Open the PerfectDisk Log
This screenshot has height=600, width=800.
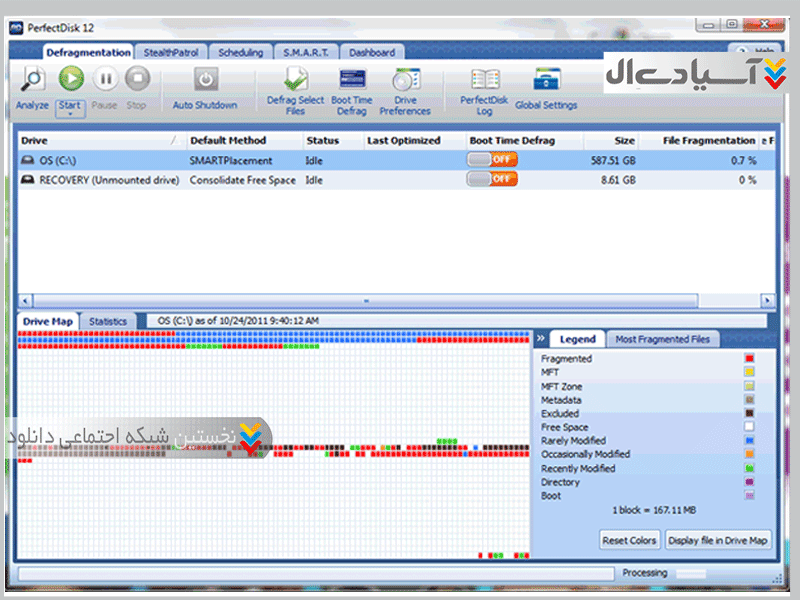coord(485,80)
